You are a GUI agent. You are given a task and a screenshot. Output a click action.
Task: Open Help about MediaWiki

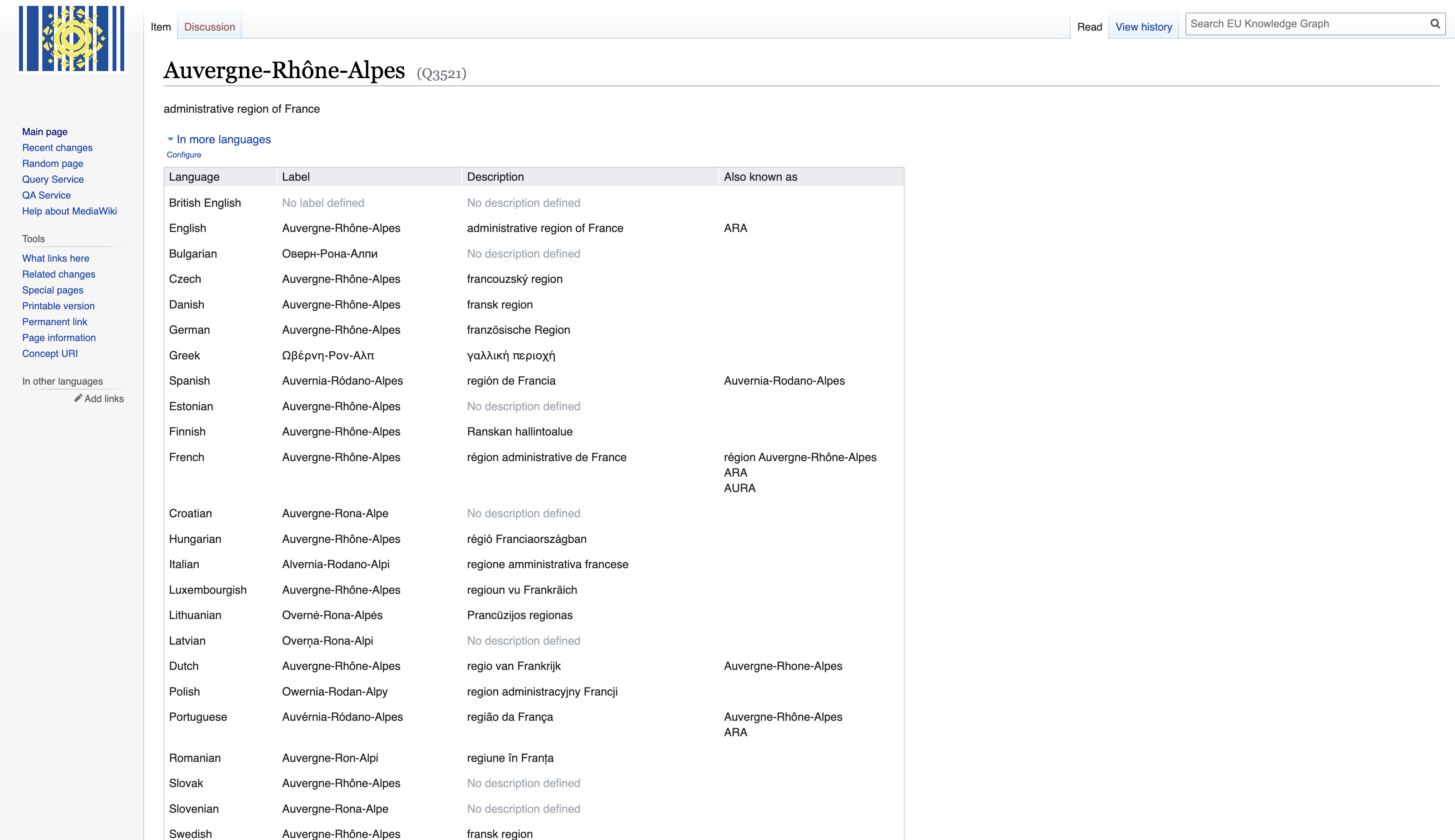coord(69,211)
